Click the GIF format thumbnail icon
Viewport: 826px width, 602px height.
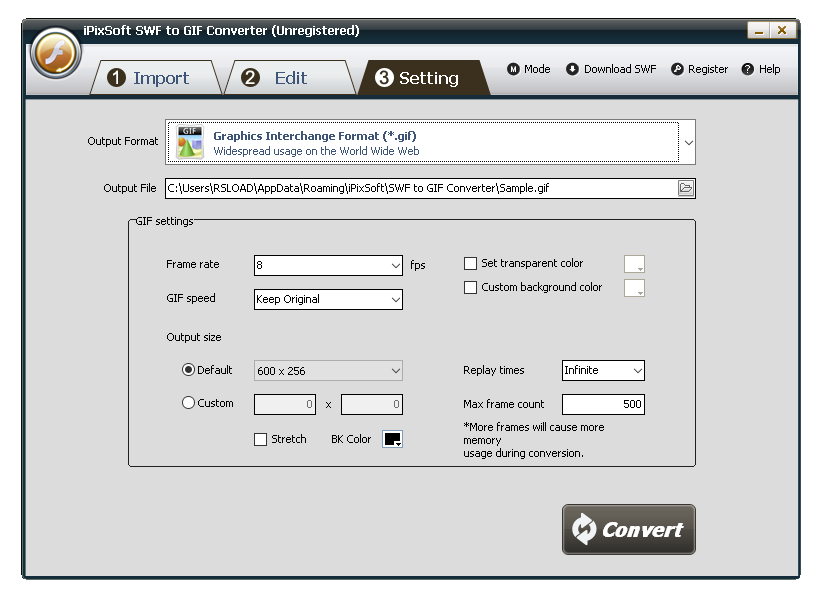tap(190, 142)
